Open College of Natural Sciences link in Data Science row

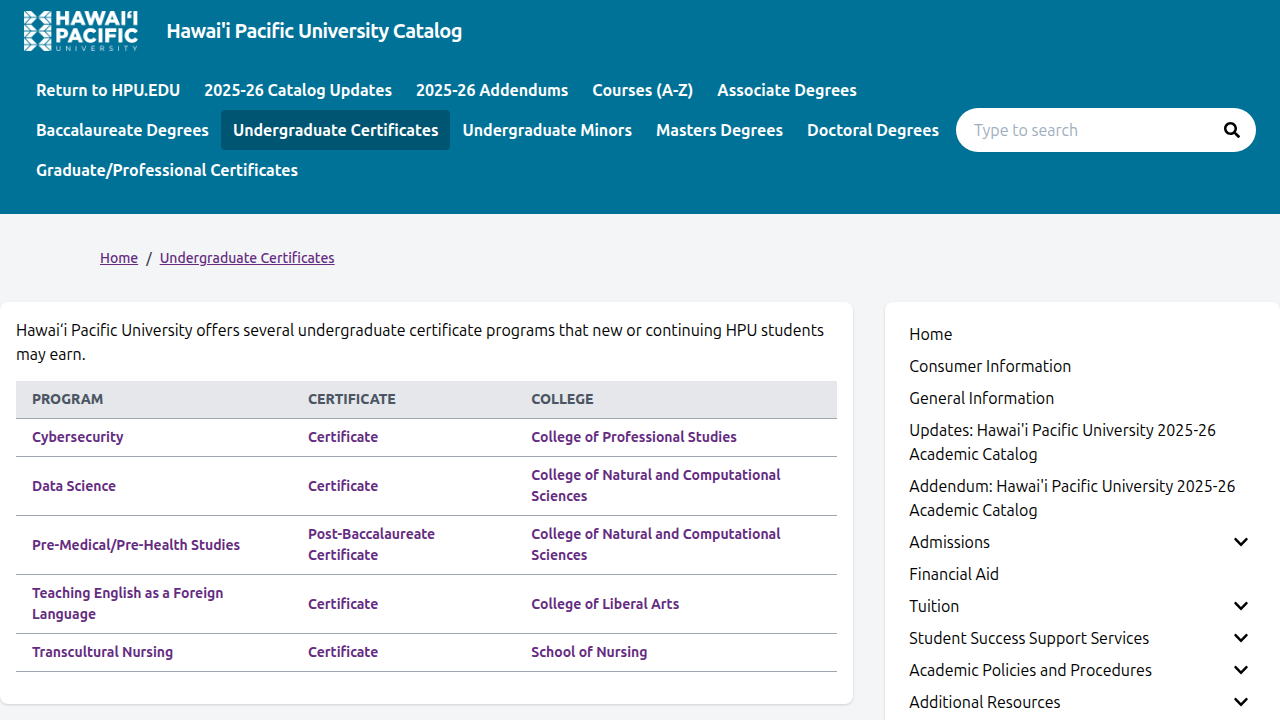click(x=656, y=486)
